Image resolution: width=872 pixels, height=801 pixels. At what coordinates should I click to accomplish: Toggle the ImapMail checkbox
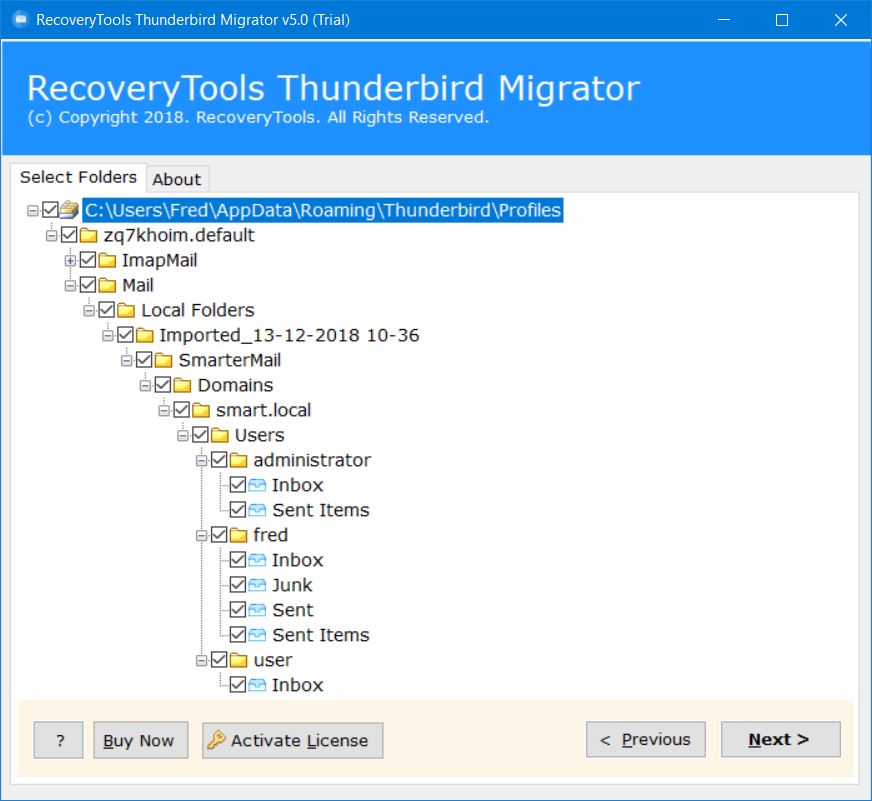pyautogui.click(x=88, y=260)
